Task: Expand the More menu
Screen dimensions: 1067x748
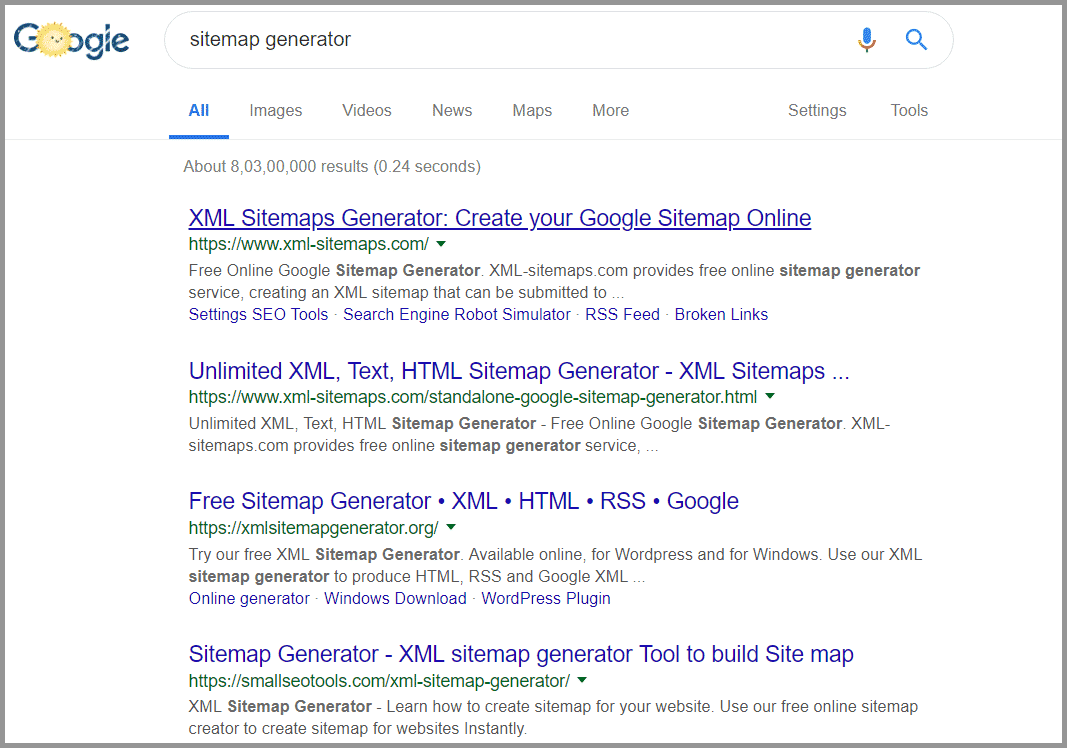Action: pyautogui.click(x=610, y=110)
